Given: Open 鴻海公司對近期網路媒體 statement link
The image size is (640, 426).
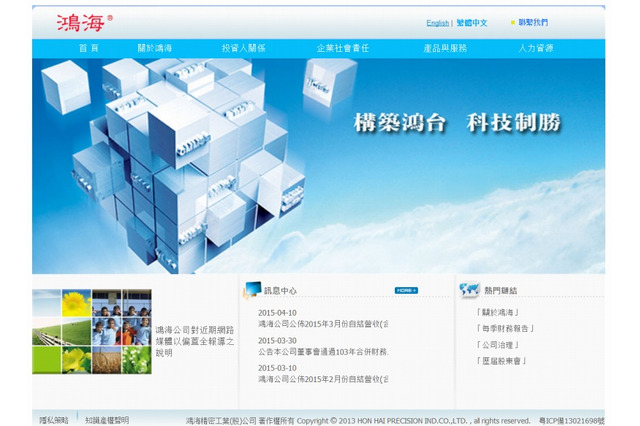Looking at the screenshot, I should click(x=195, y=341).
